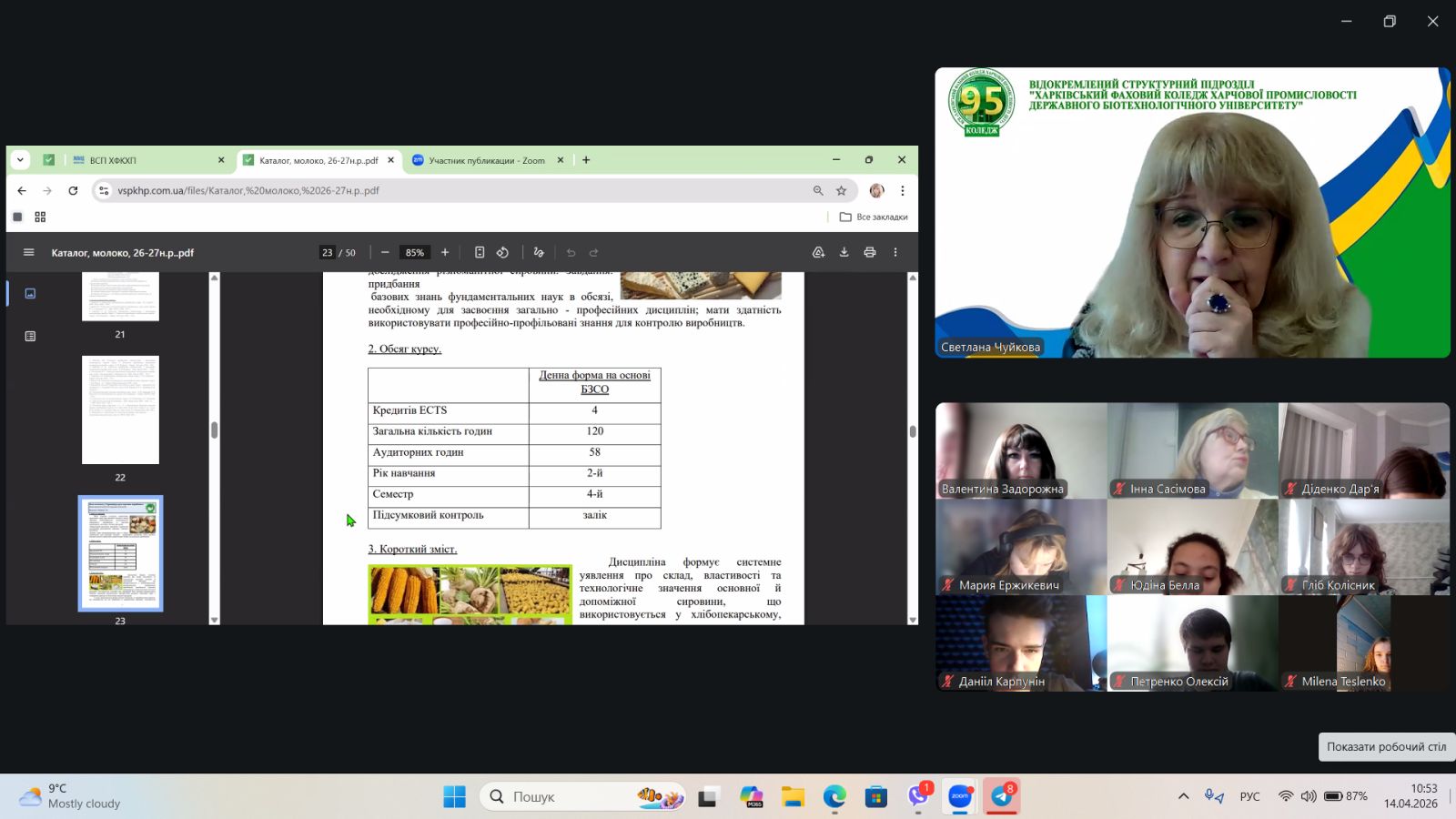Select the page 22 thumbnail
This screenshot has height=819, width=1456.
point(120,410)
